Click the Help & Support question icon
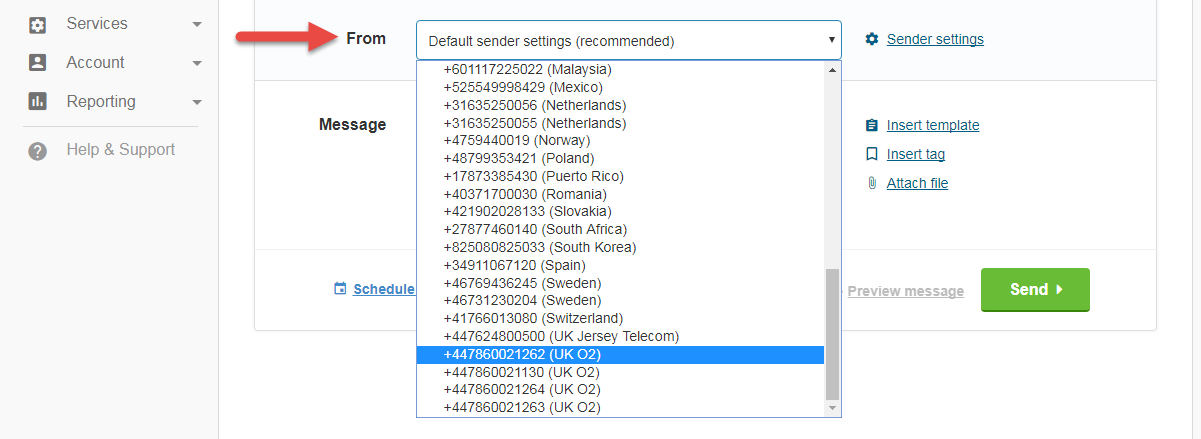Viewport: 1201px width, 439px height. [x=38, y=151]
